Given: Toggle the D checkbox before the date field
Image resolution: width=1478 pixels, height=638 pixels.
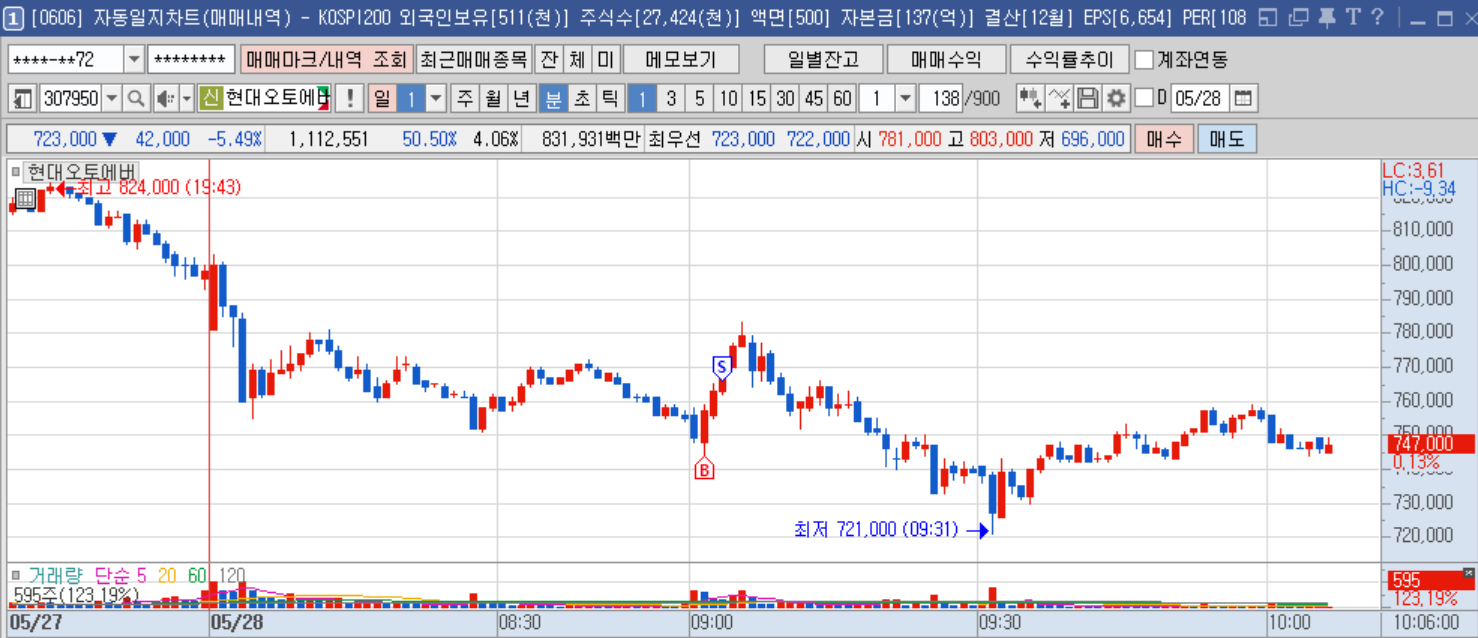Looking at the screenshot, I should 1145,98.
